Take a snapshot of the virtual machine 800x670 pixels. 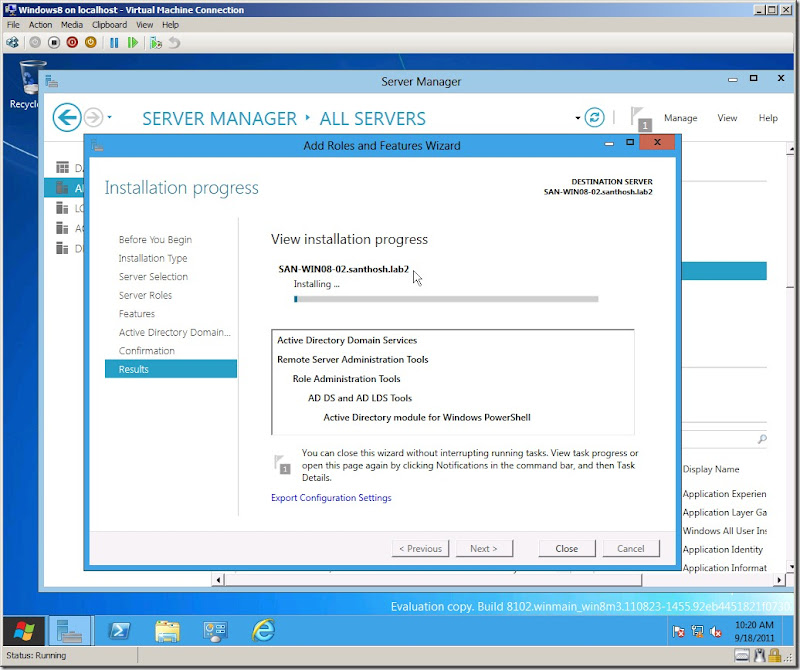pyautogui.click(x=156, y=42)
